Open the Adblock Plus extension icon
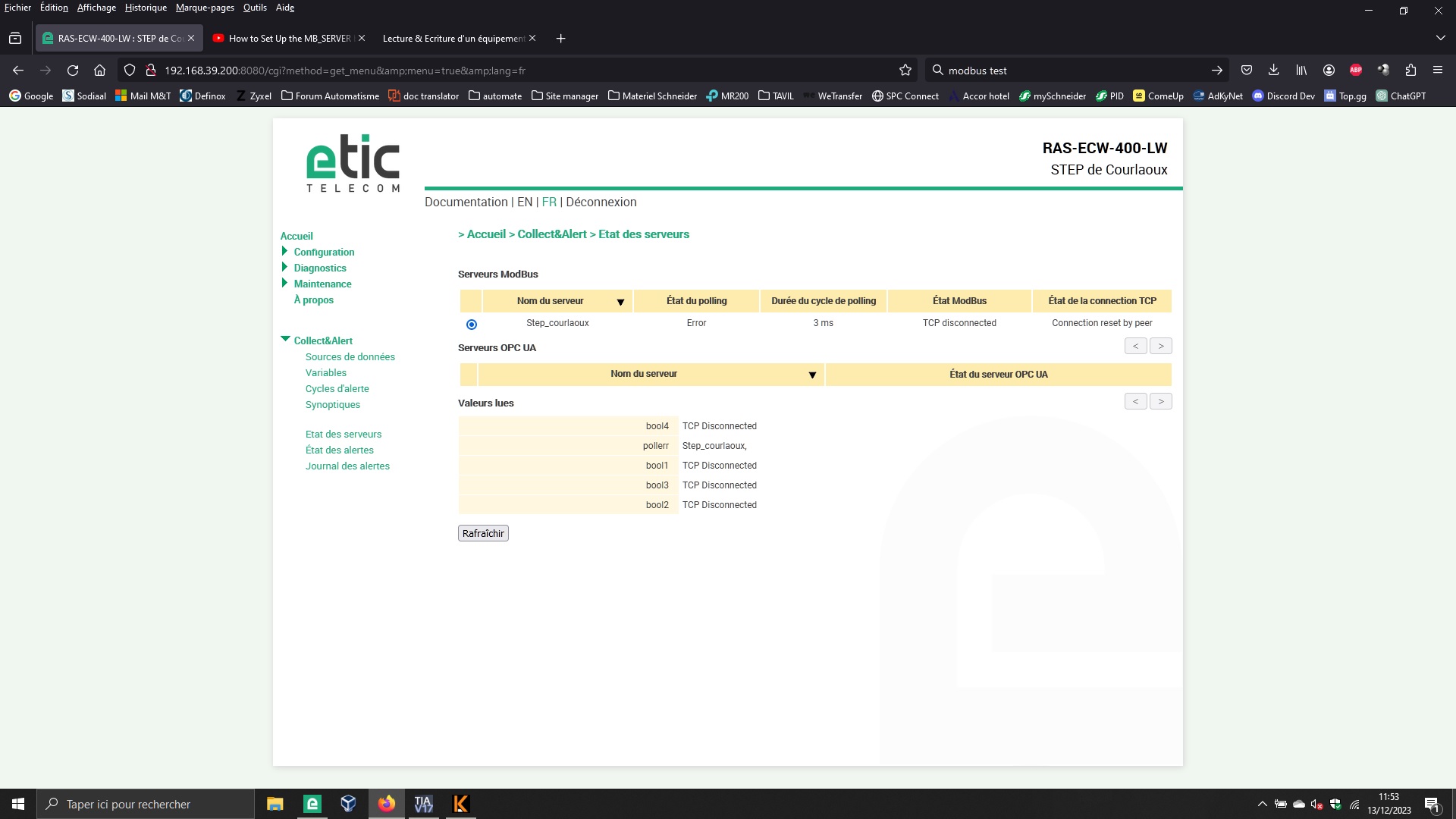Screen dimensions: 1456x819 tap(1356, 70)
